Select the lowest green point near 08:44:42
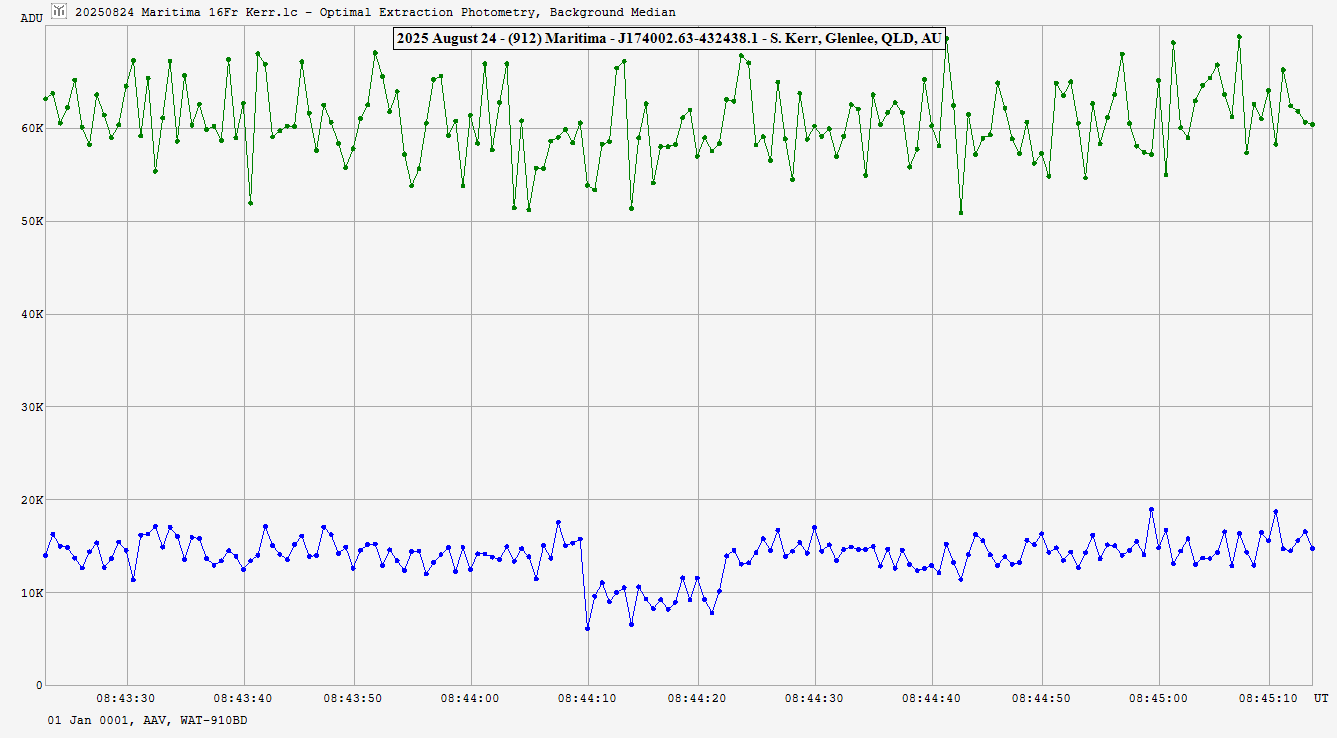The image size is (1337, 738). pos(961,212)
